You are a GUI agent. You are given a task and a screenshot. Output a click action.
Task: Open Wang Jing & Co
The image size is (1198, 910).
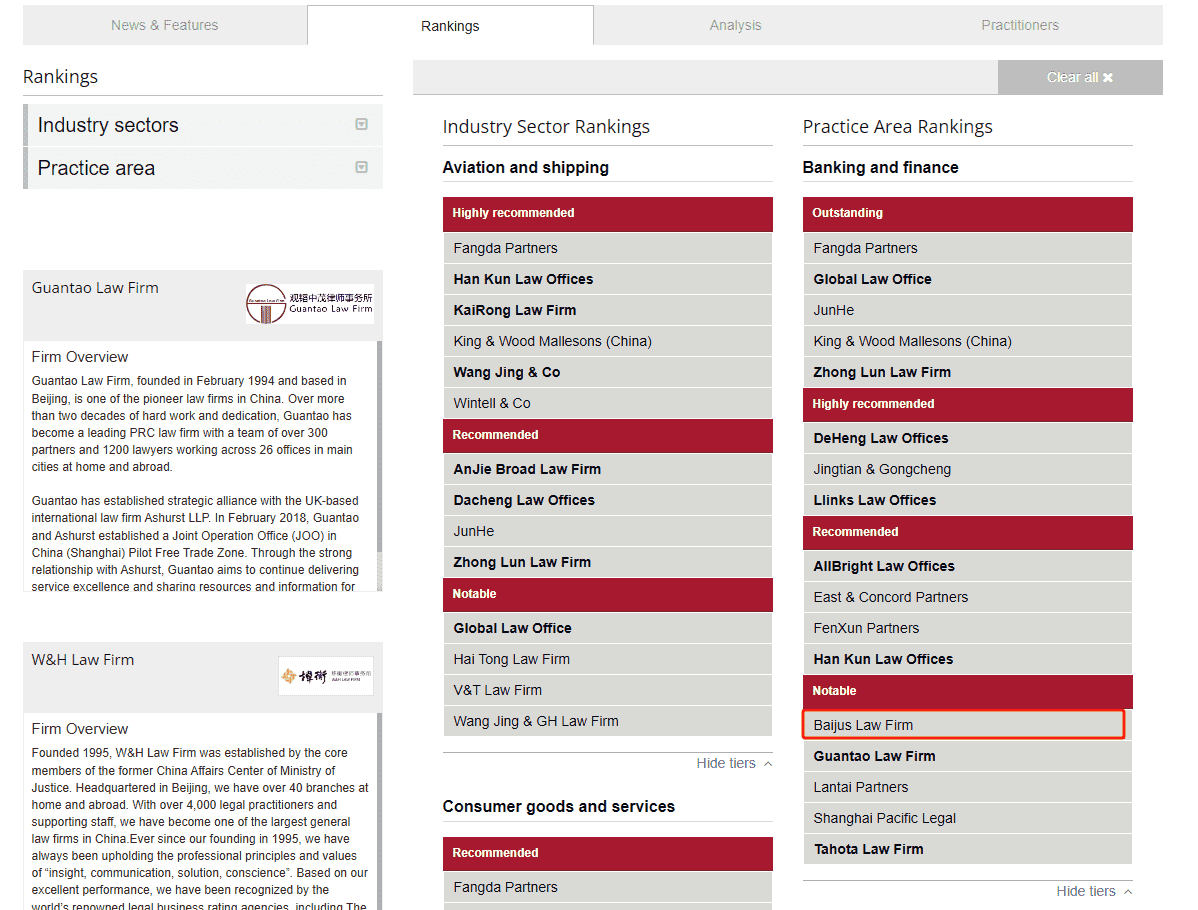pyautogui.click(x=607, y=372)
